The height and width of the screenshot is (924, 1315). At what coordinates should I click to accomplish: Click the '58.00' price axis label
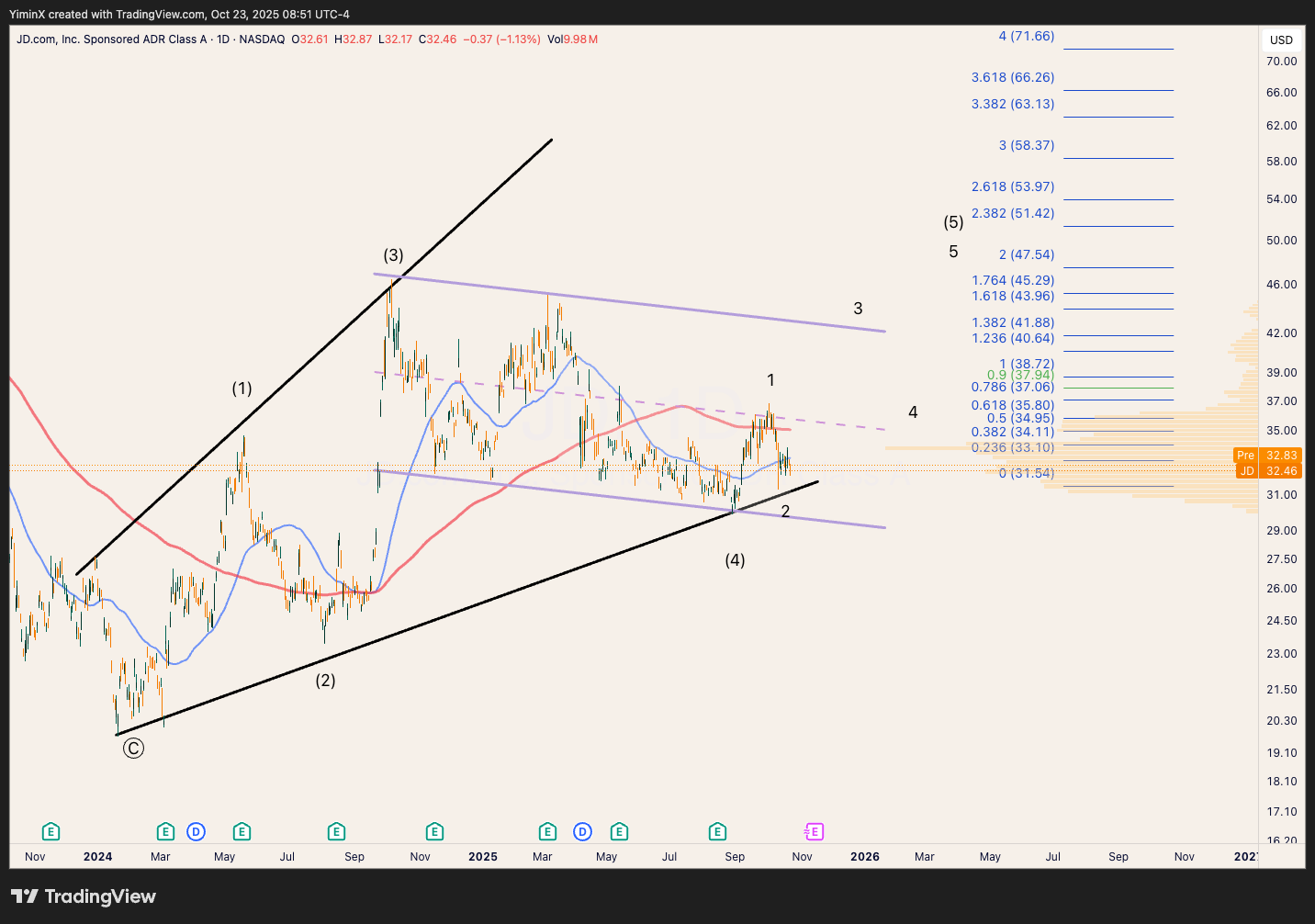pos(1282,162)
